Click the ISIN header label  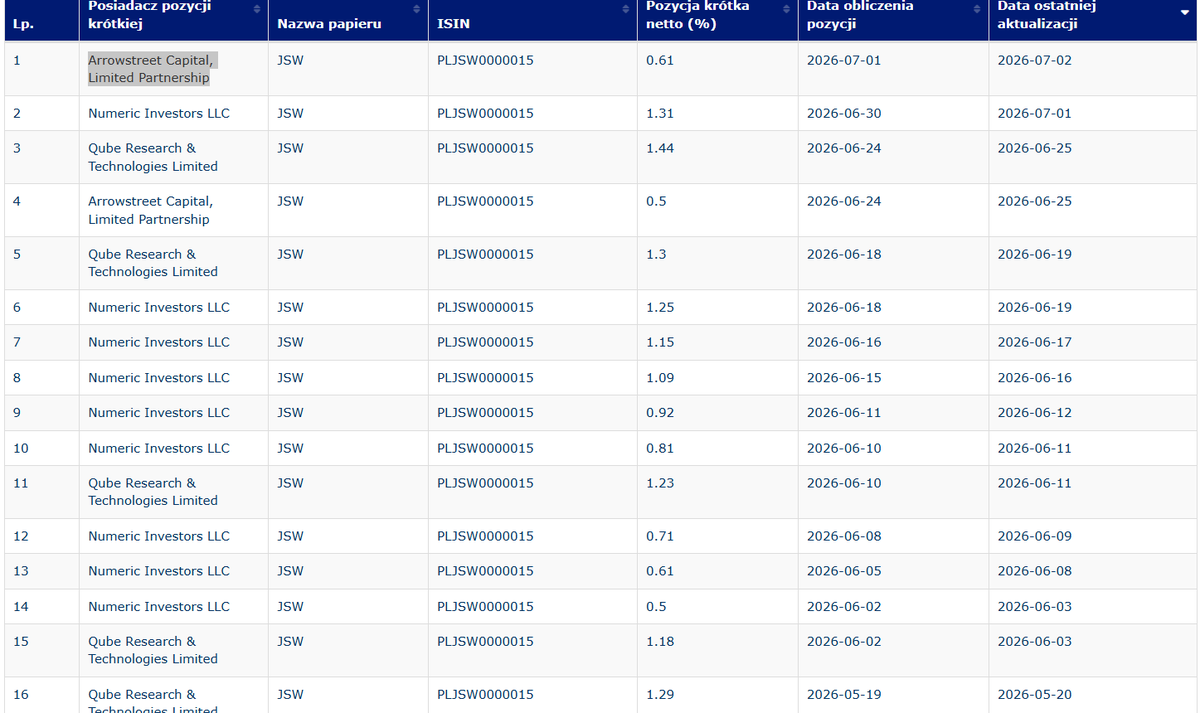tap(454, 23)
